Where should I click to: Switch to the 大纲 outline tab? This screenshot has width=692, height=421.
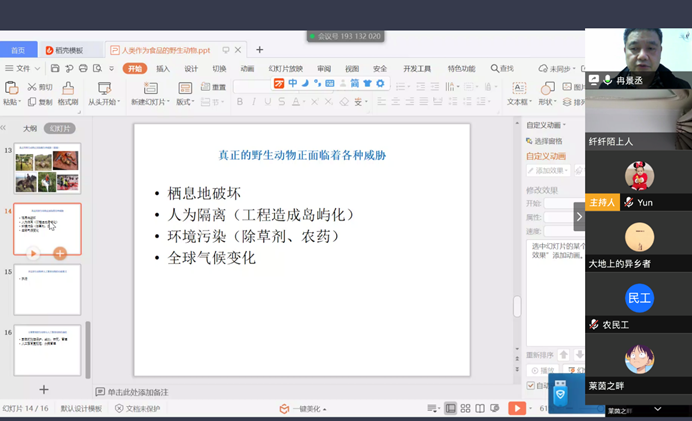click(30, 128)
